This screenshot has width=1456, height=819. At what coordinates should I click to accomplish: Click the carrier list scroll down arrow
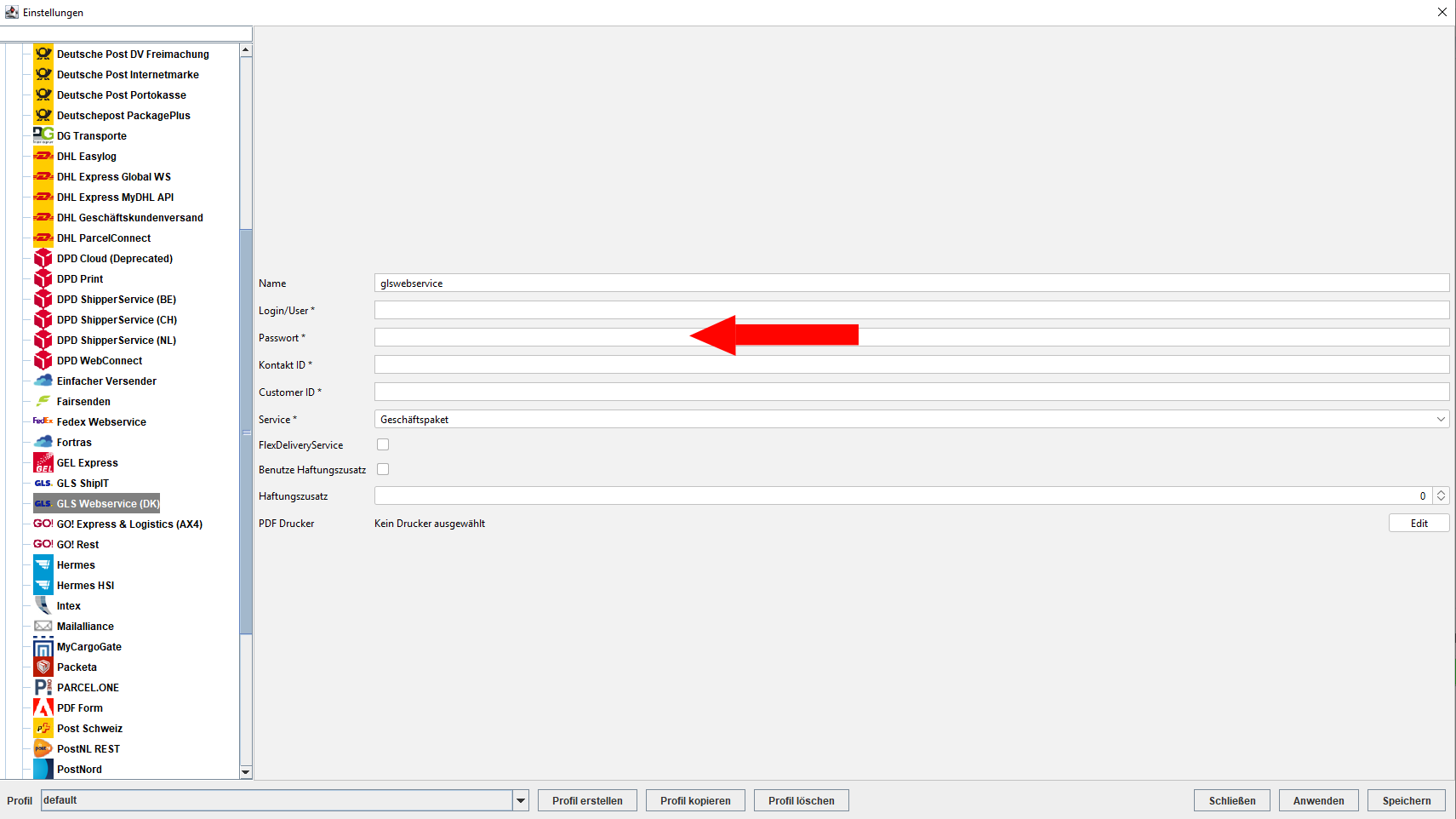246,772
